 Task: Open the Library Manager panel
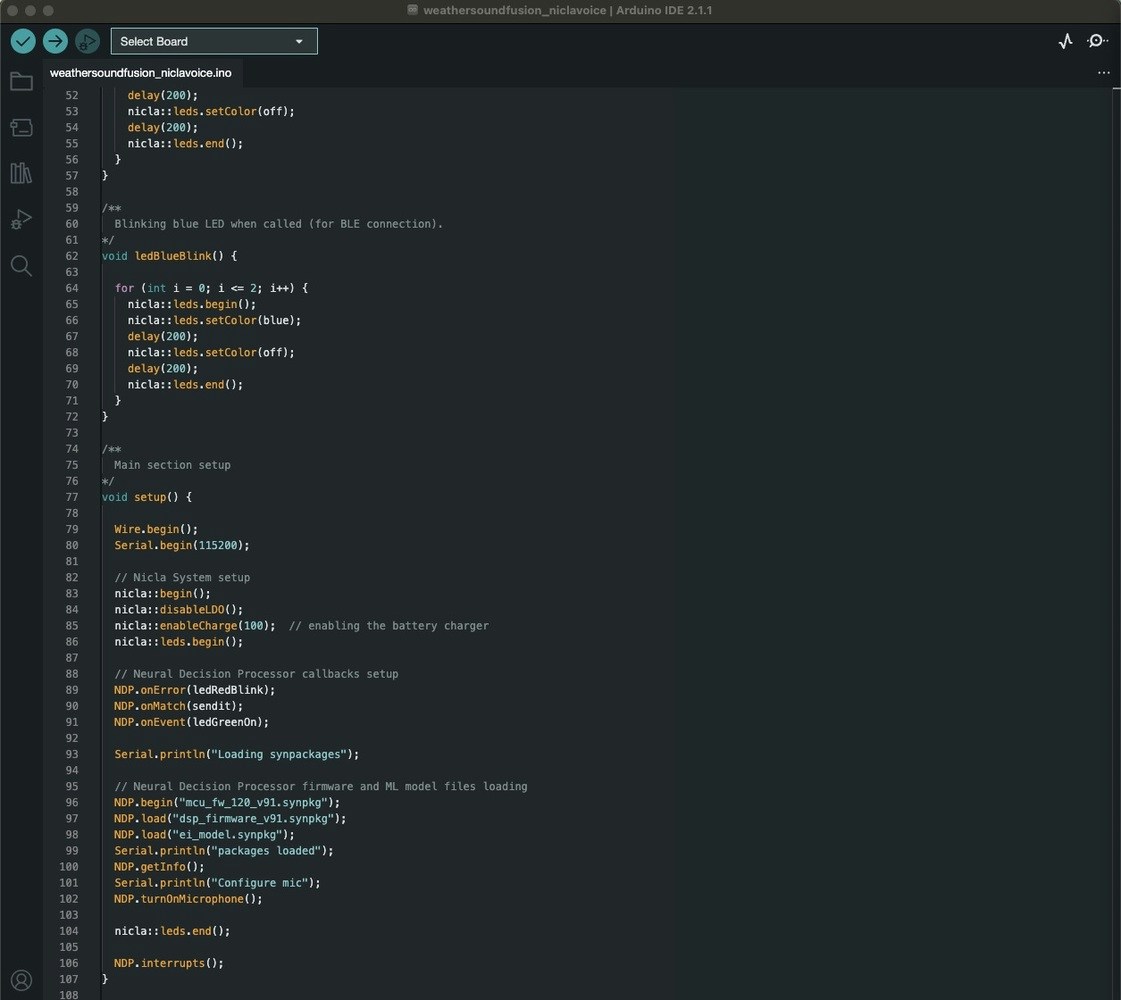[21, 173]
